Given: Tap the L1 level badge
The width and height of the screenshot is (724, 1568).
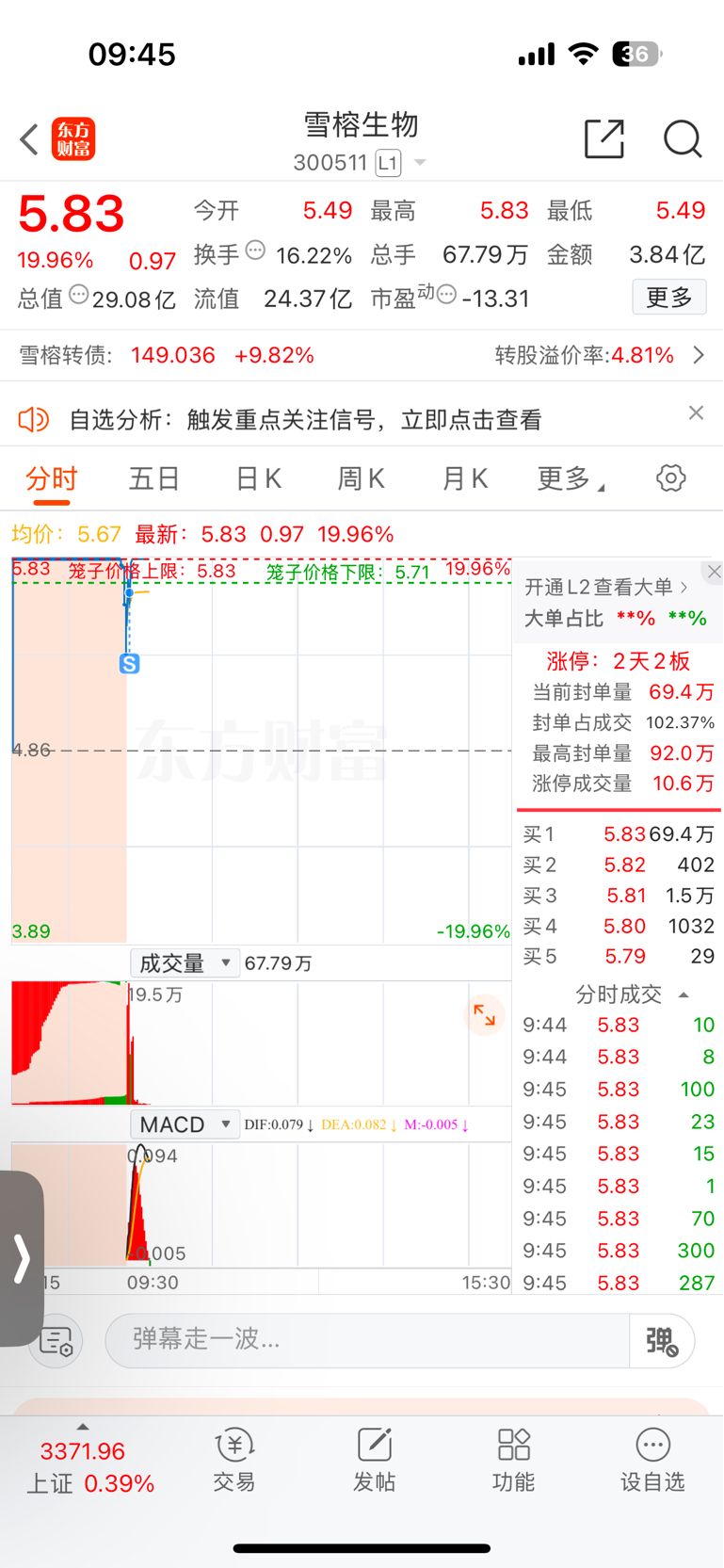Looking at the screenshot, I should 388,163.
